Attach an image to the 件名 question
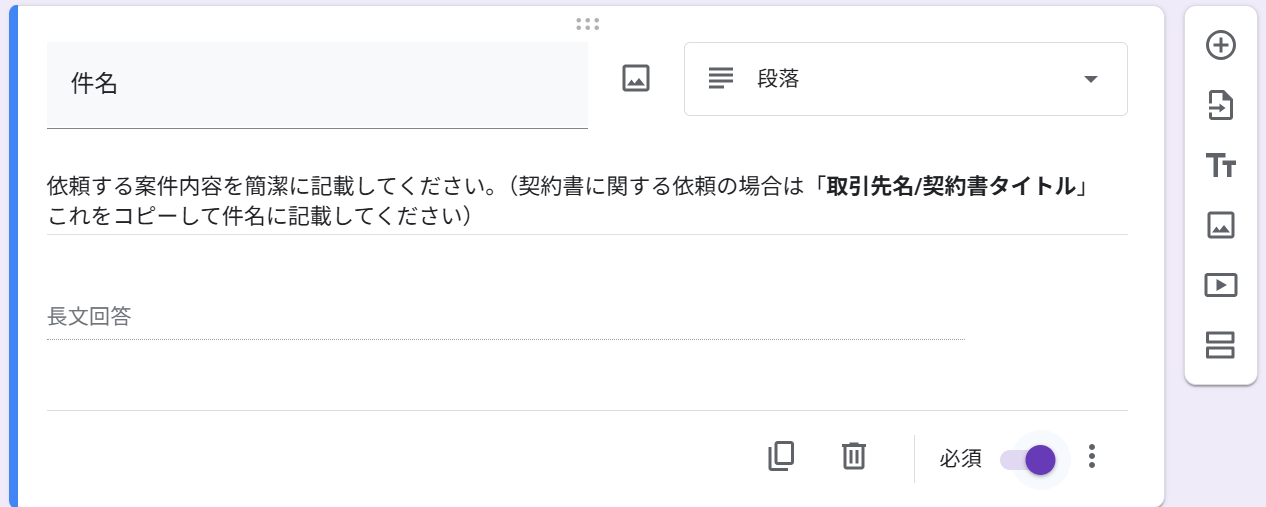This screenshot has height=507, width=1266. point(636,78)
